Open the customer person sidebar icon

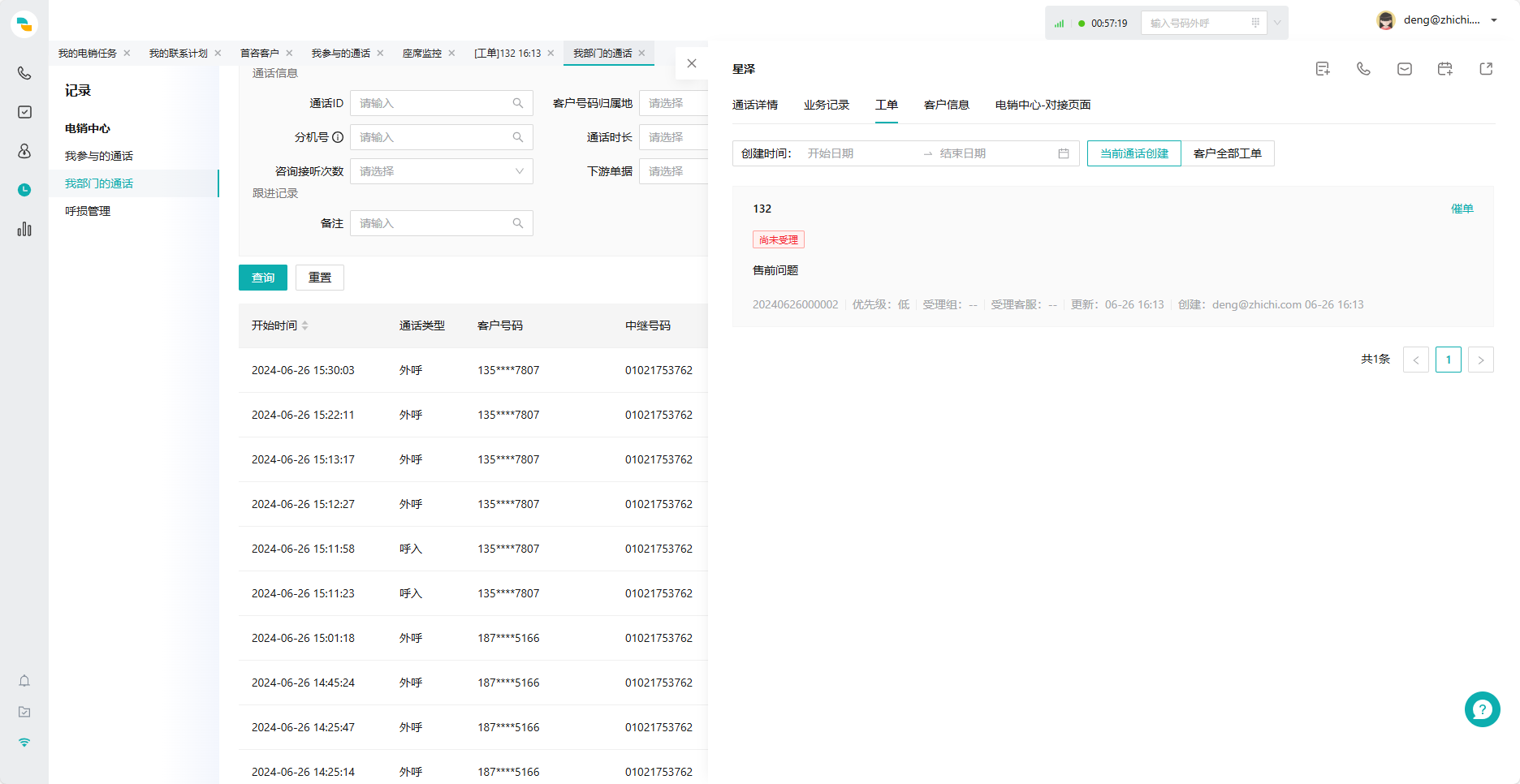(x=24, y=151)
